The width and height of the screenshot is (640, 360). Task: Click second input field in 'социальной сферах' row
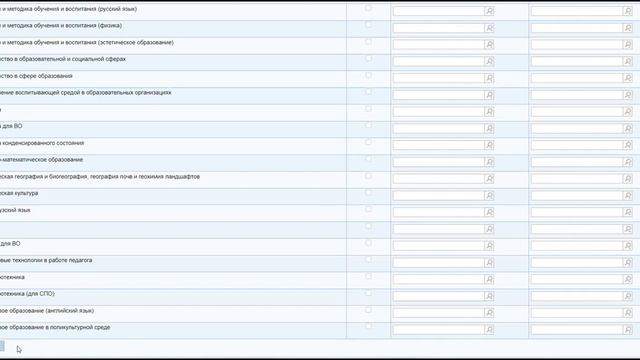tap(577, 61)
